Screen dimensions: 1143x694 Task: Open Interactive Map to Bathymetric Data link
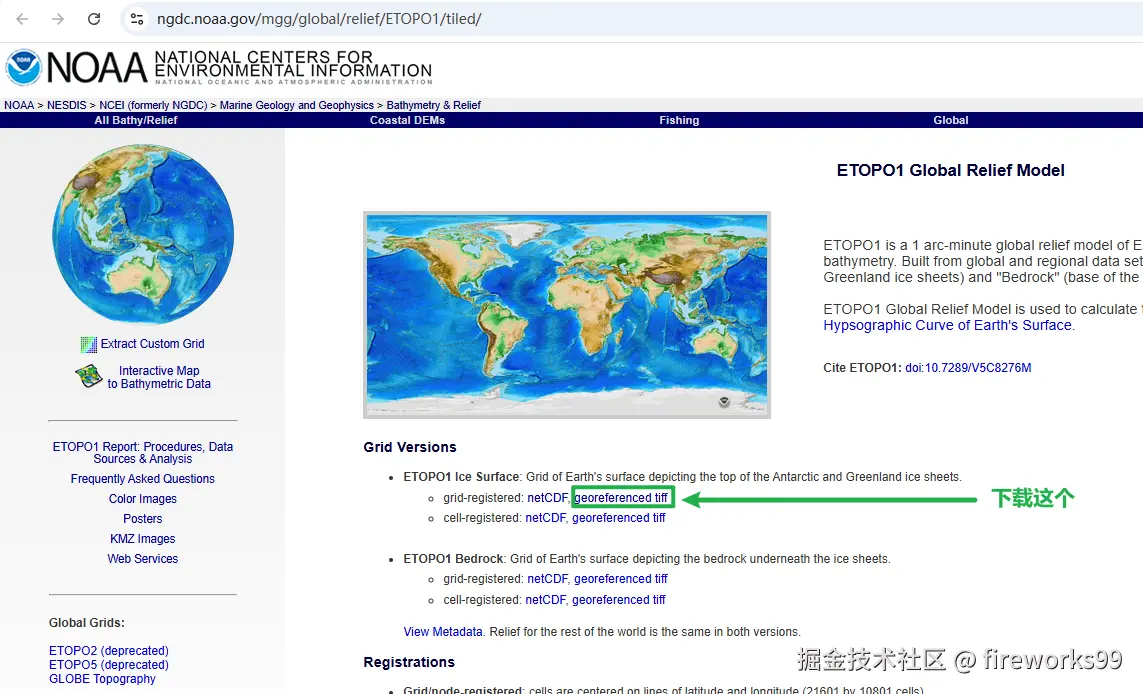coord(159,378)
